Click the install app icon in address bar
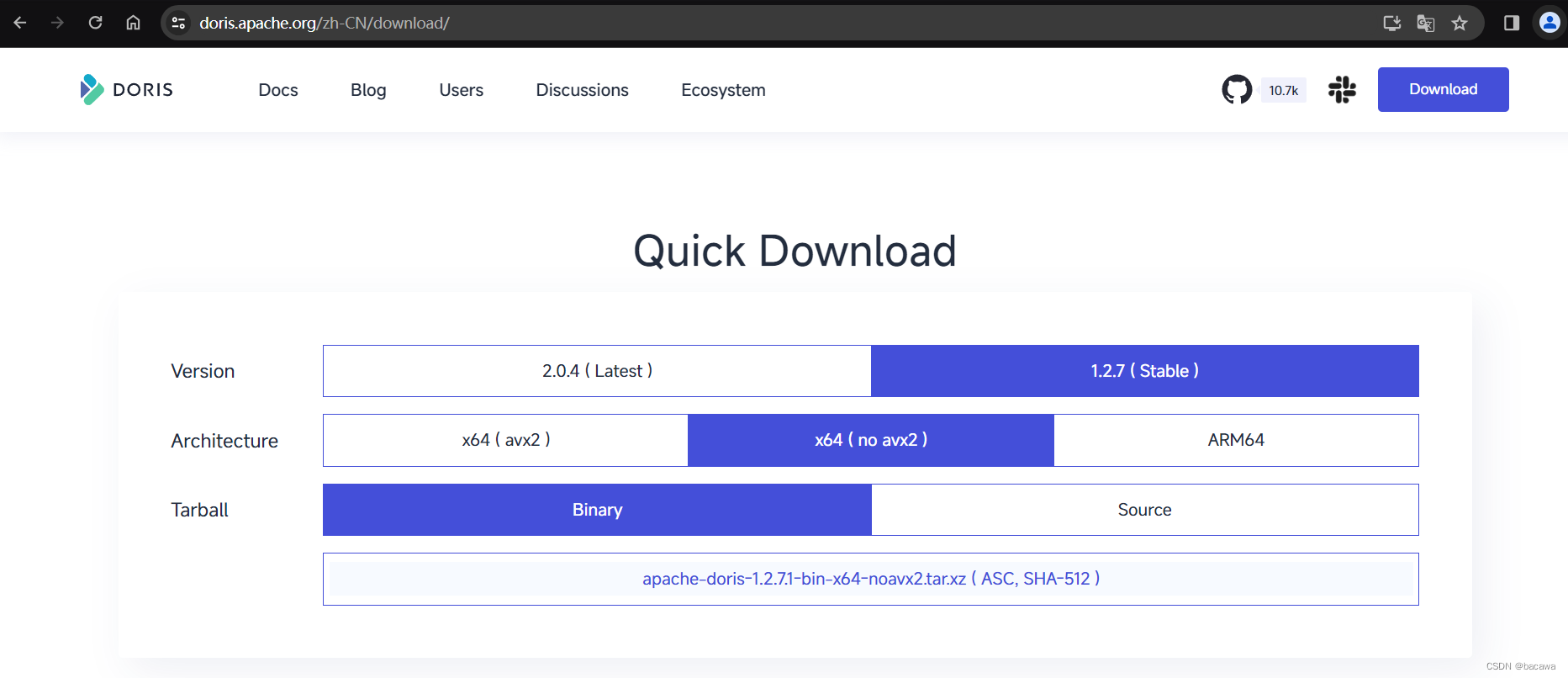 pyautogui.click(x=1392, y=23)
